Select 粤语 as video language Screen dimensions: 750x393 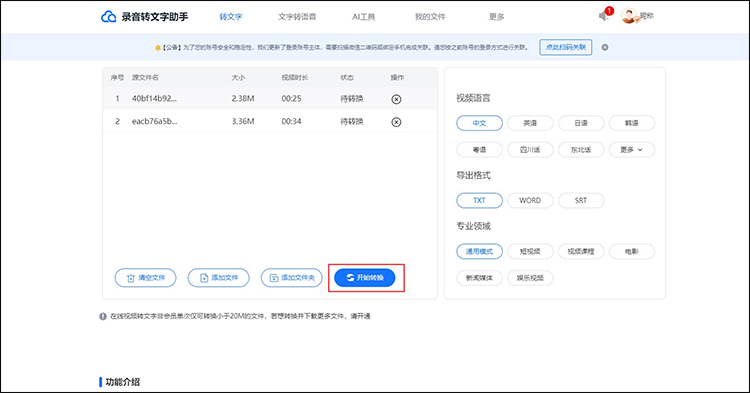(479, 150)
